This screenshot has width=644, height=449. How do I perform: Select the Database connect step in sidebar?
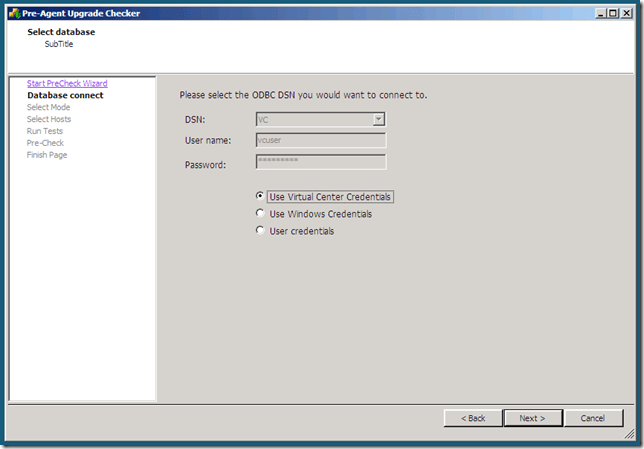click(x=65, y=95)
